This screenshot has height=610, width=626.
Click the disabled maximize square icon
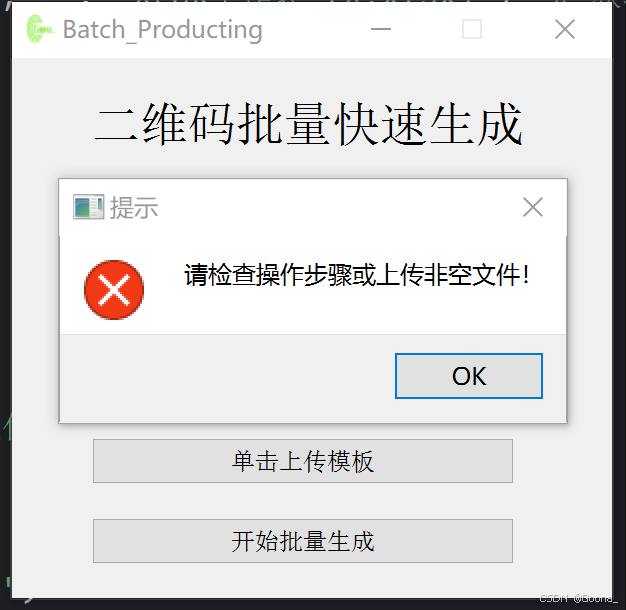471,29
